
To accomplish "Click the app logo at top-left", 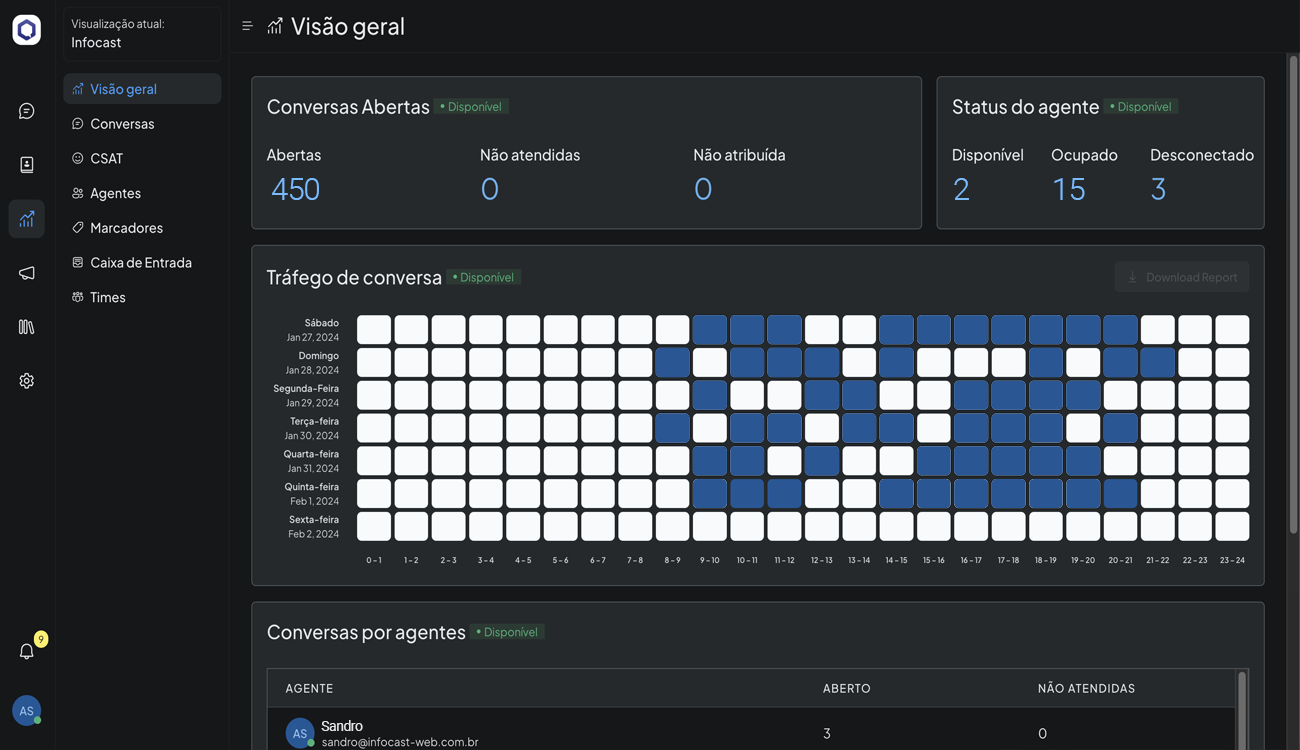I will [27, 30].
